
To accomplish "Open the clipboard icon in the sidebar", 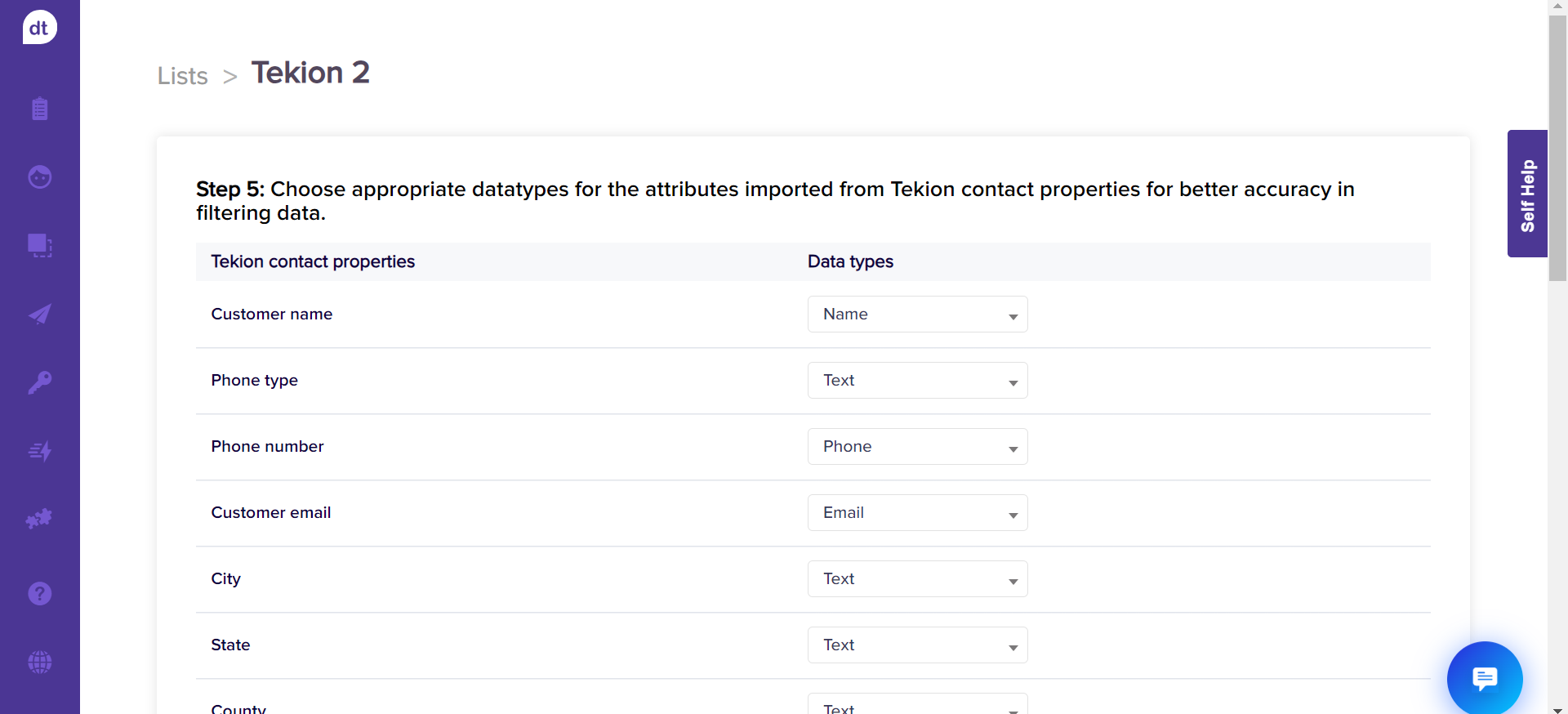I will click(39, 109).
